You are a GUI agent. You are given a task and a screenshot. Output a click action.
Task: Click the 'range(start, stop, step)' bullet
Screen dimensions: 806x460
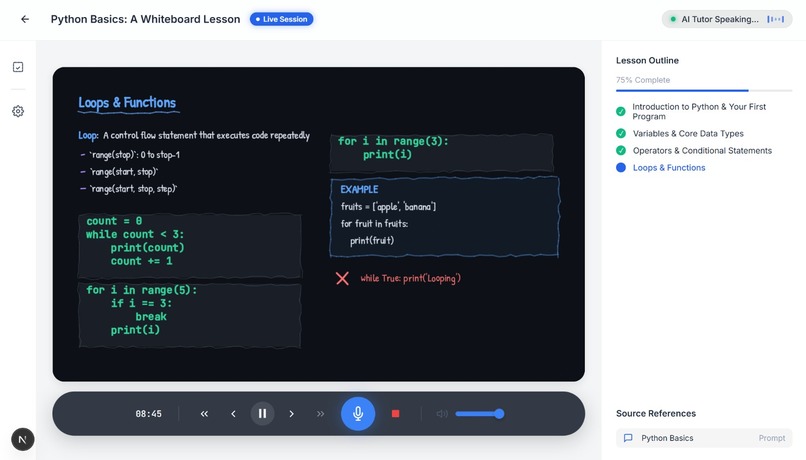tap(134, 189)
